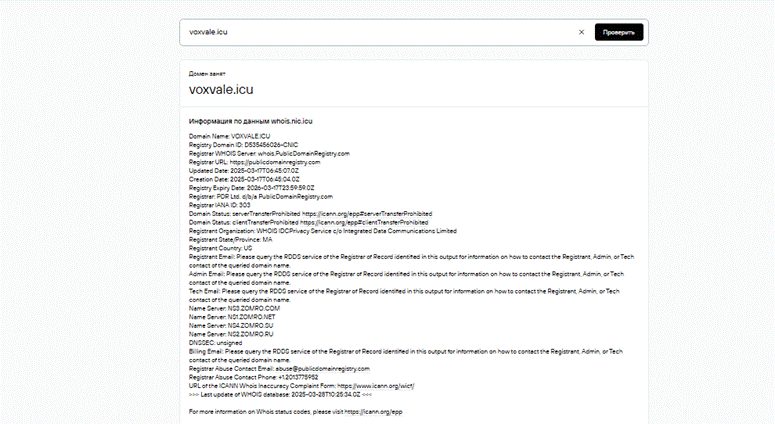Open the icann.org/epp#clientTransferProhibited link

pyautogui.click(x=364, y=222)
